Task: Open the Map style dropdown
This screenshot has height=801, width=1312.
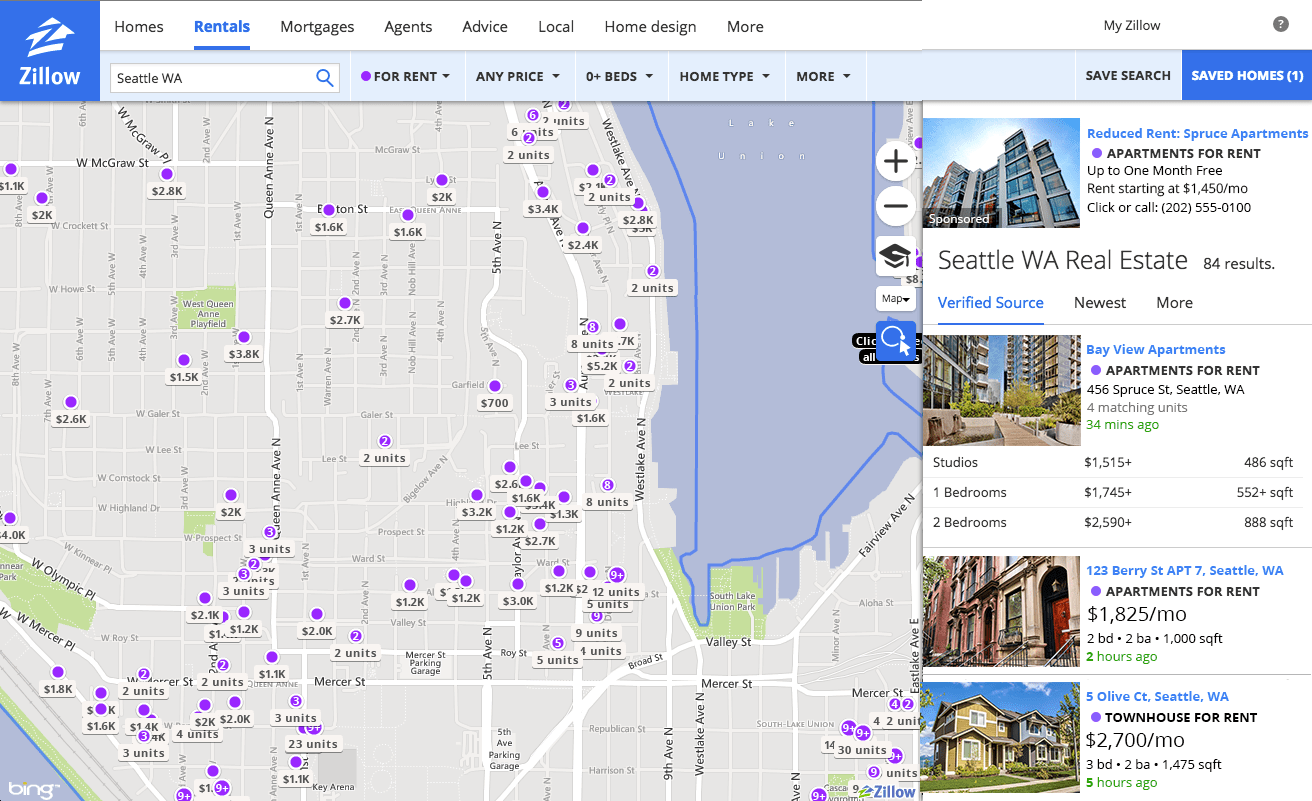Action: coord(895,298)
